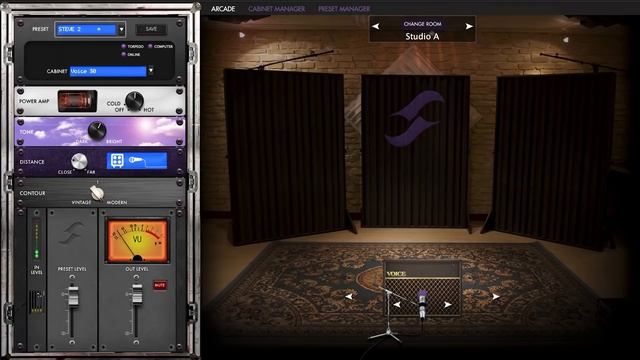640x360 pixels.
Task: Open the Cabinet dropdown arrow
Action: click(x=151, y=71)
